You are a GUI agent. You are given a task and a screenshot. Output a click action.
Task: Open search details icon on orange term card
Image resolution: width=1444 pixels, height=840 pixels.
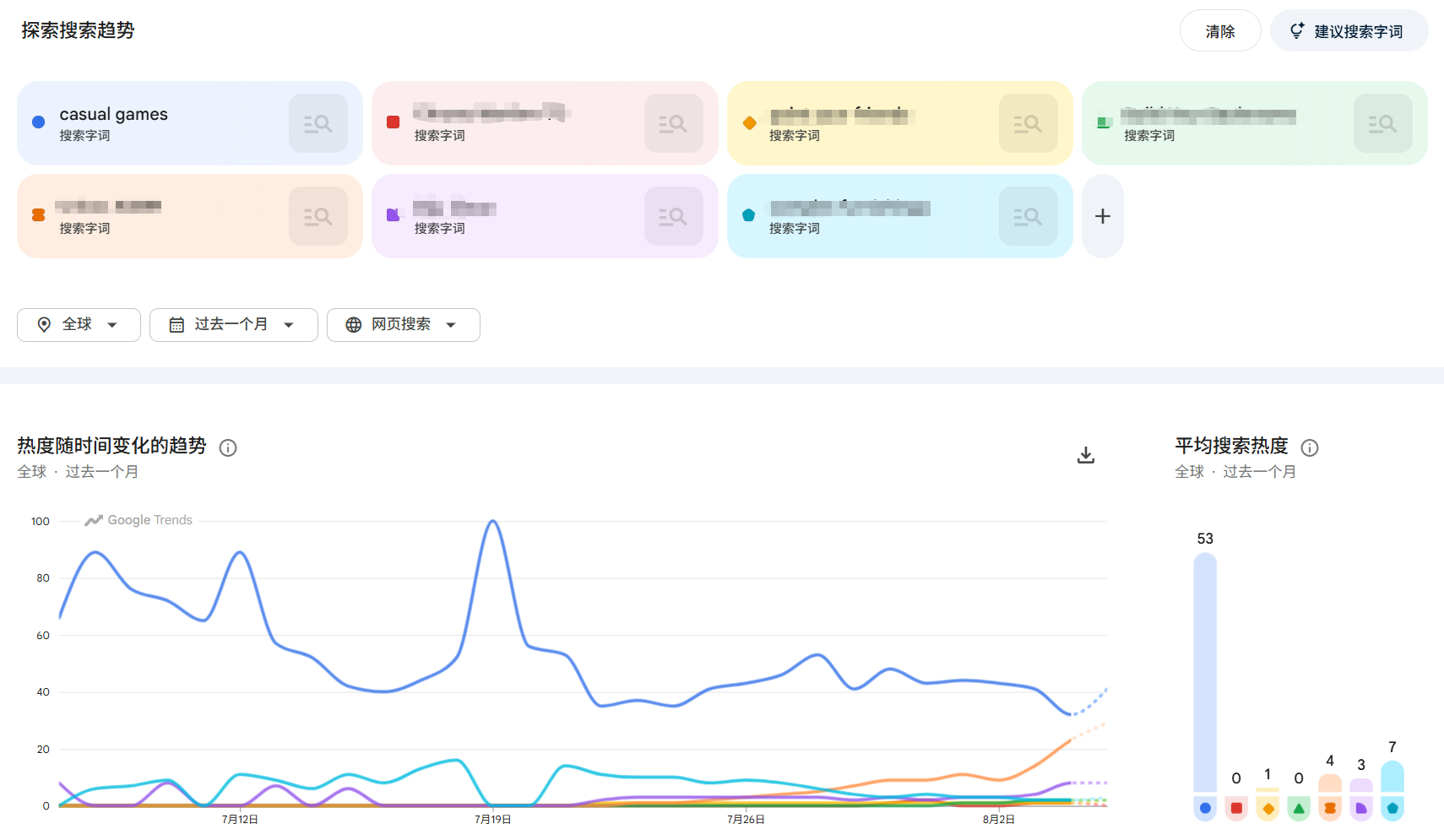coord(318,216)
